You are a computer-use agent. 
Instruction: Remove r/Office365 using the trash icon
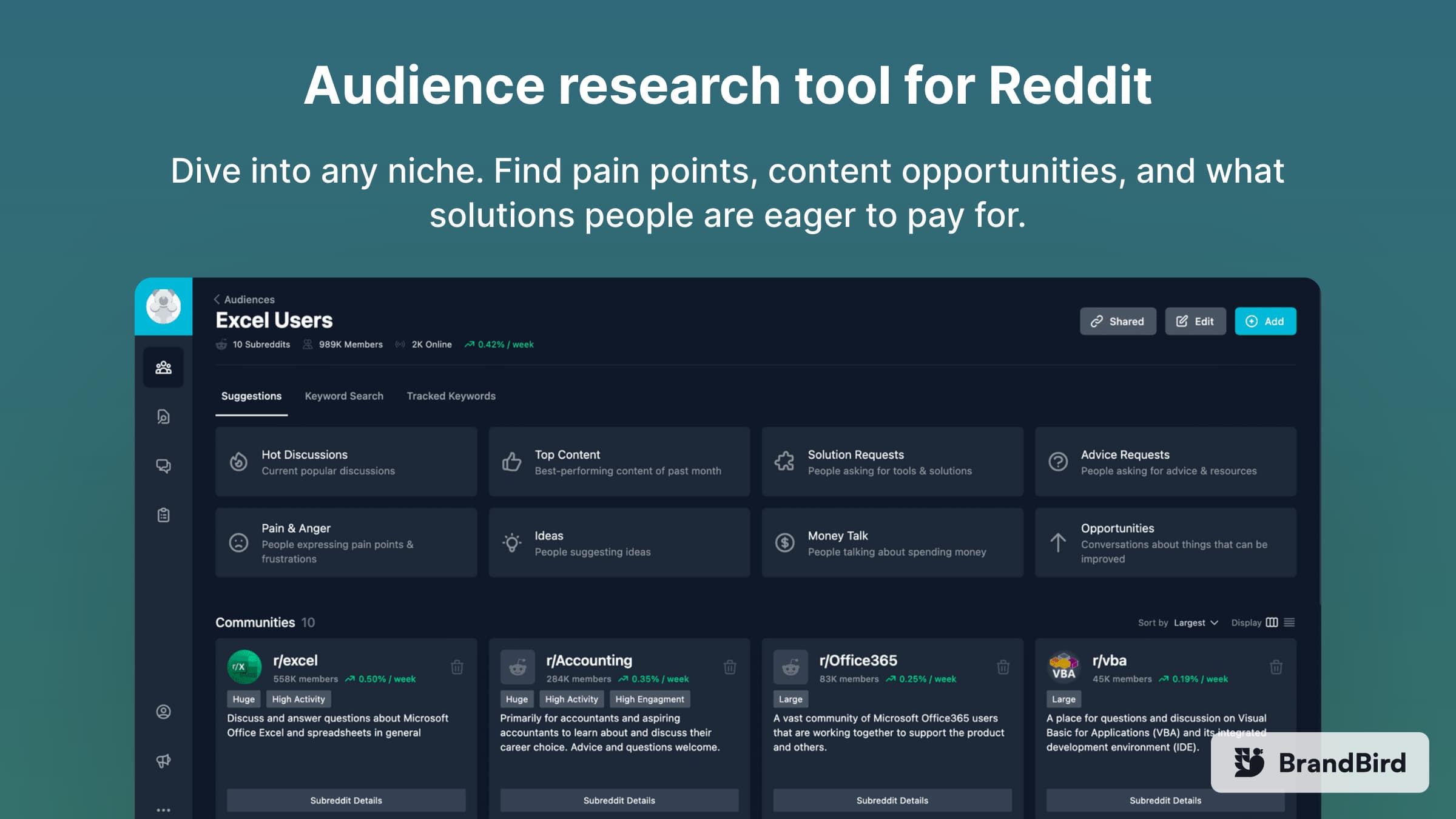1003,667
